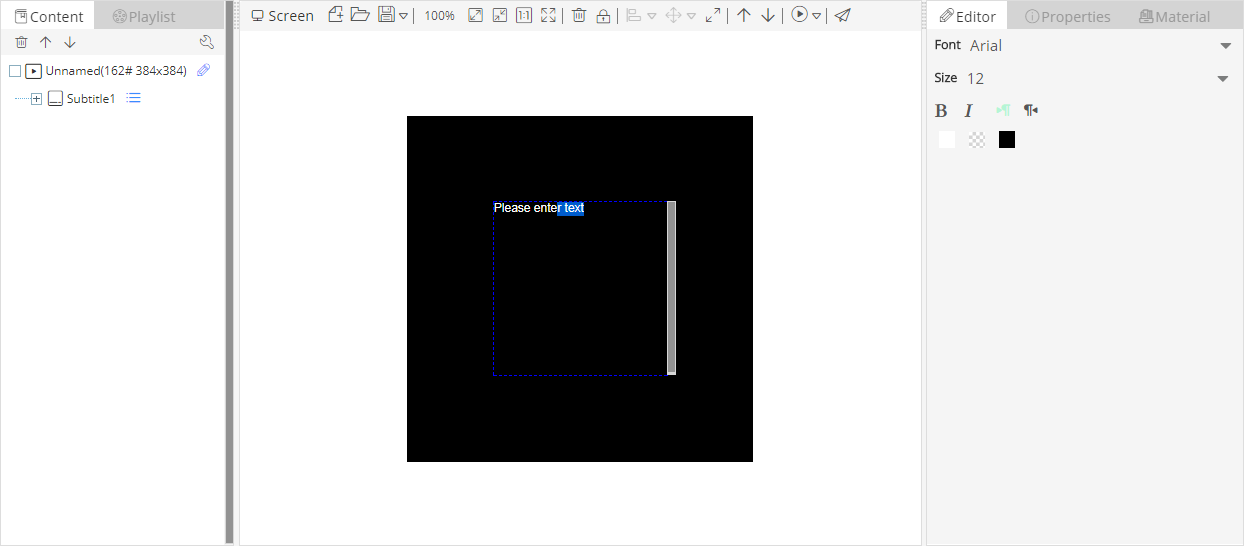Open the play options dropdown arrow
This screenshot has width=1244, height=546.
(x=817, y=16)
